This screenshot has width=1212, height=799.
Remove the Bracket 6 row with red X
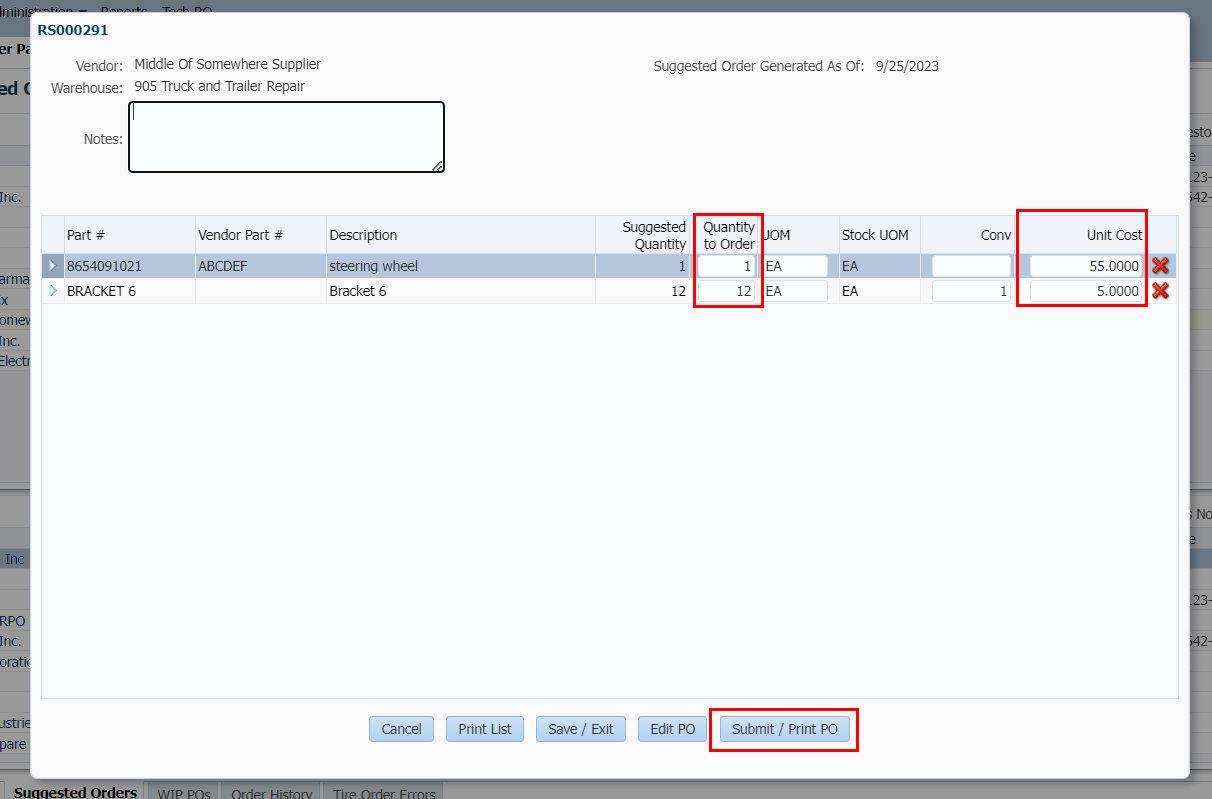click(x=1160, y=291)
